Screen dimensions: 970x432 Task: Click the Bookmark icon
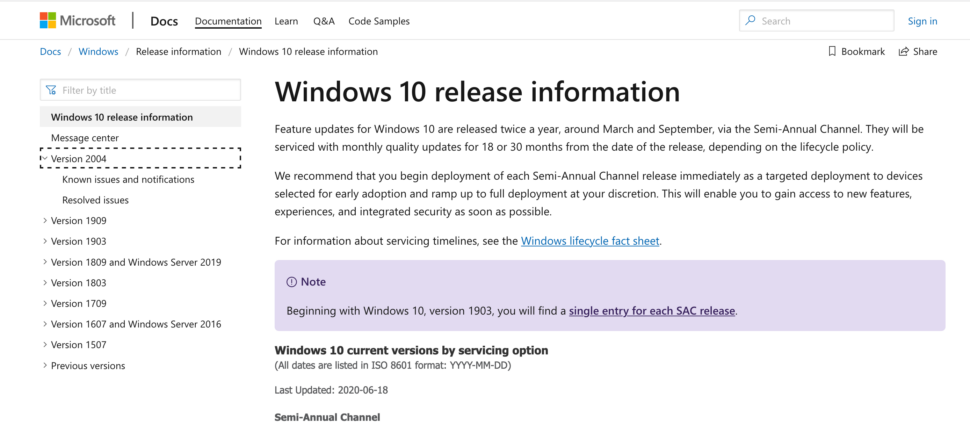tap(832, 51)
